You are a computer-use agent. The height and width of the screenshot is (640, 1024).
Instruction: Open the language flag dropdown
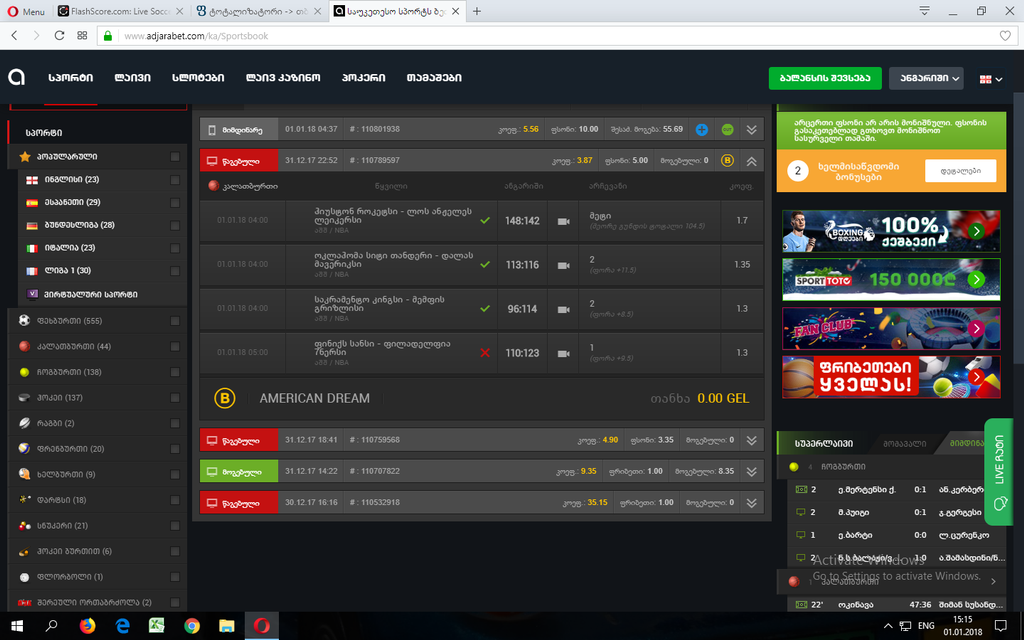[991, 79]
